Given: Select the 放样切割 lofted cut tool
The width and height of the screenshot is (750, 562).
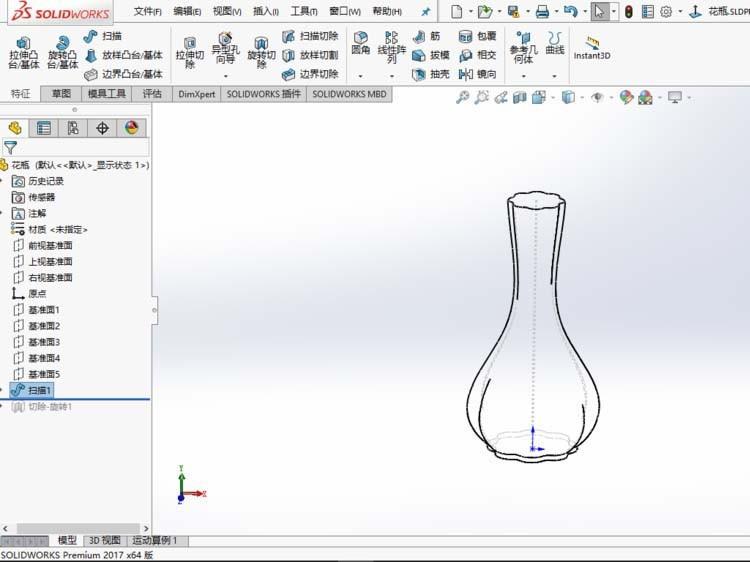Looking at the screenshot, I should click(310, 55).
